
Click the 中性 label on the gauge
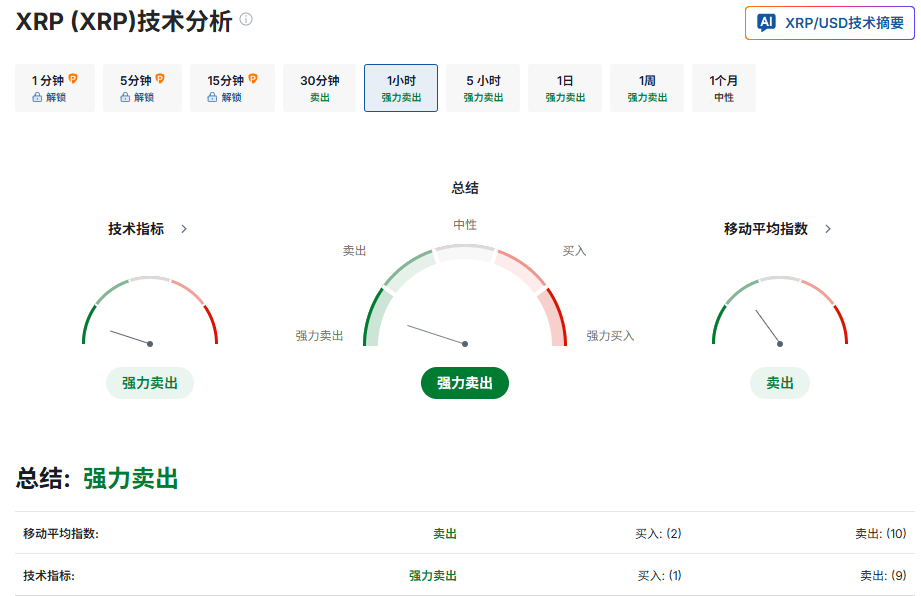465,225
